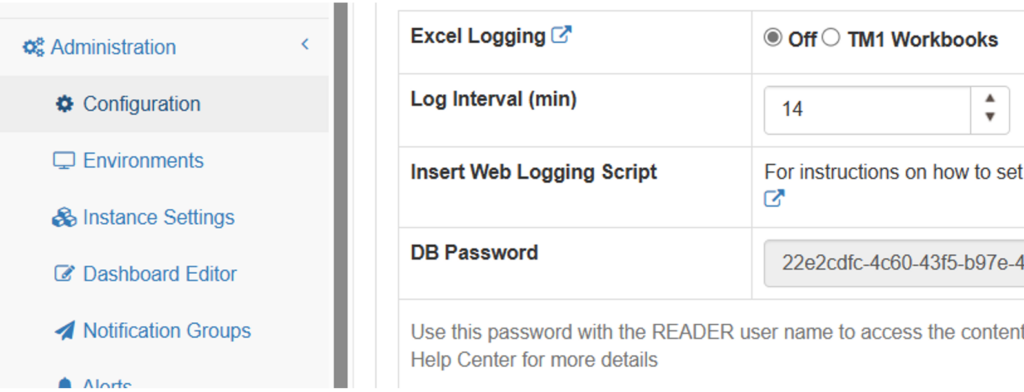Collapse the Administration menu chevron
This screenshot has height=392, width=1024.
click(305, 44)
